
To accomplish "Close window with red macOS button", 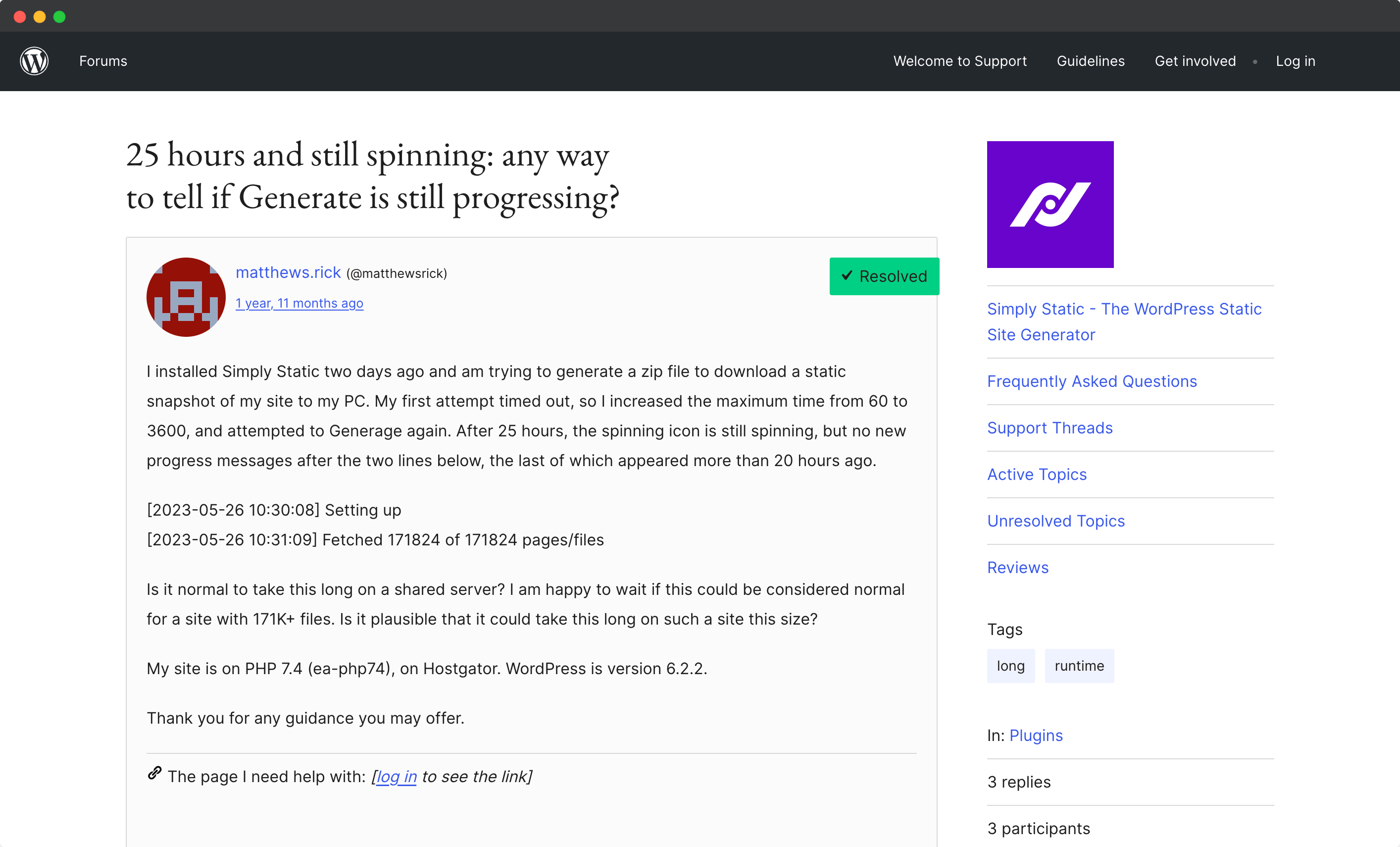I will coord(20,16).
